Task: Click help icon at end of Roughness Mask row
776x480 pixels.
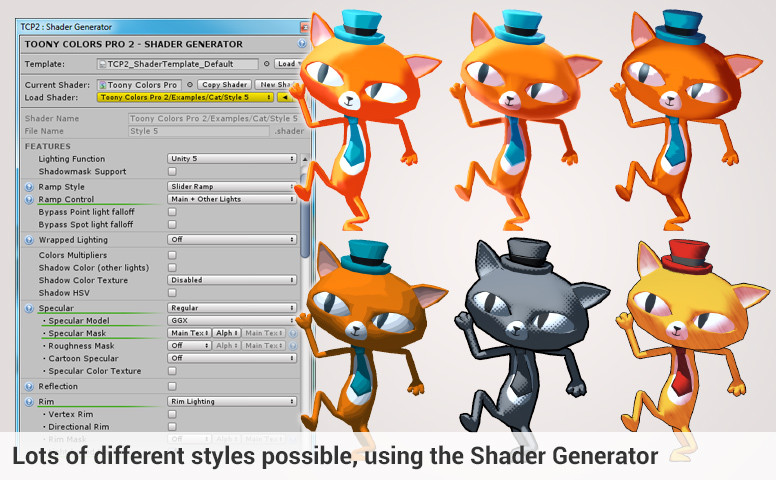Action: (293, 346)
